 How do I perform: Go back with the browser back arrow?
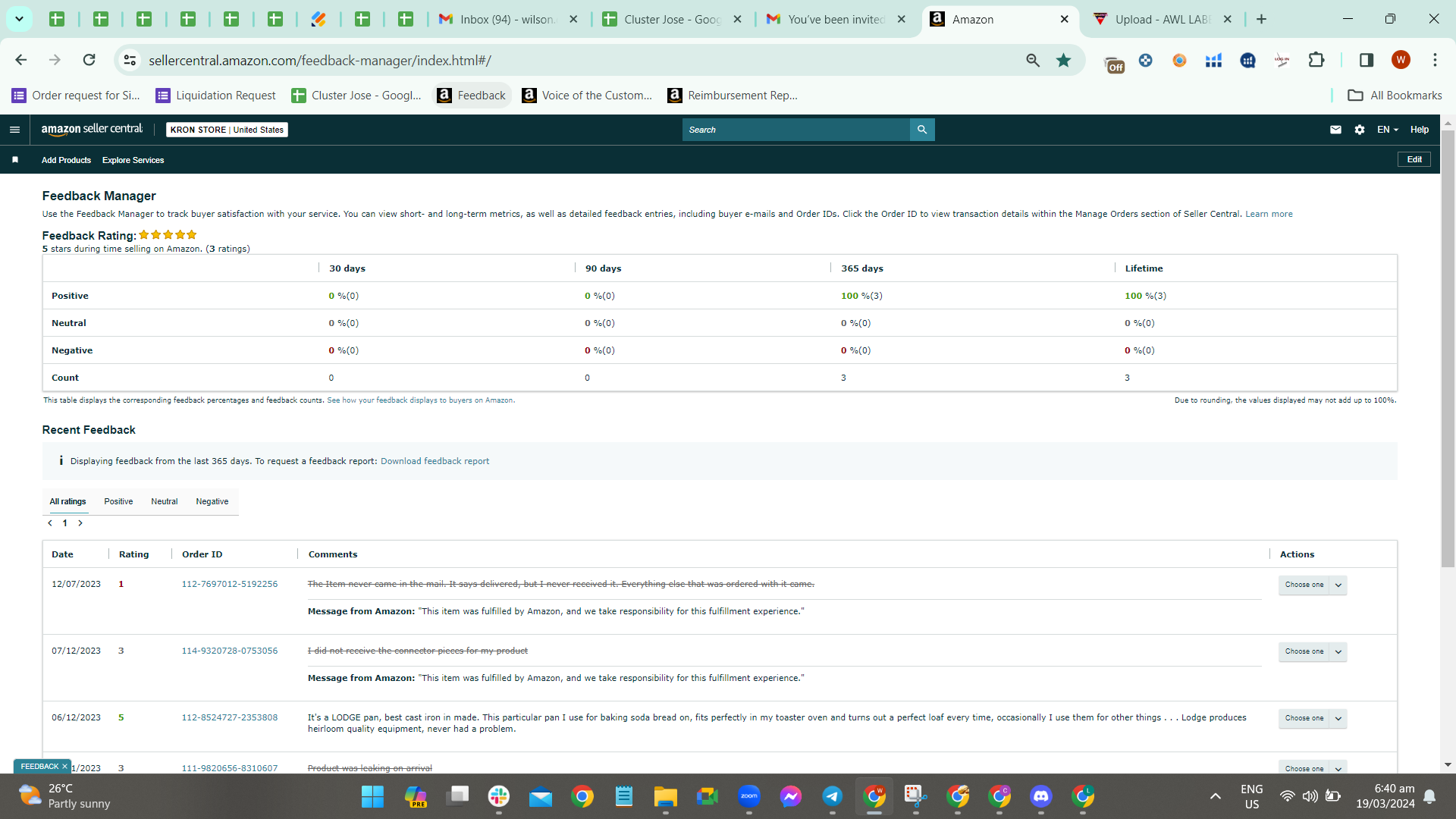point(21,60)
